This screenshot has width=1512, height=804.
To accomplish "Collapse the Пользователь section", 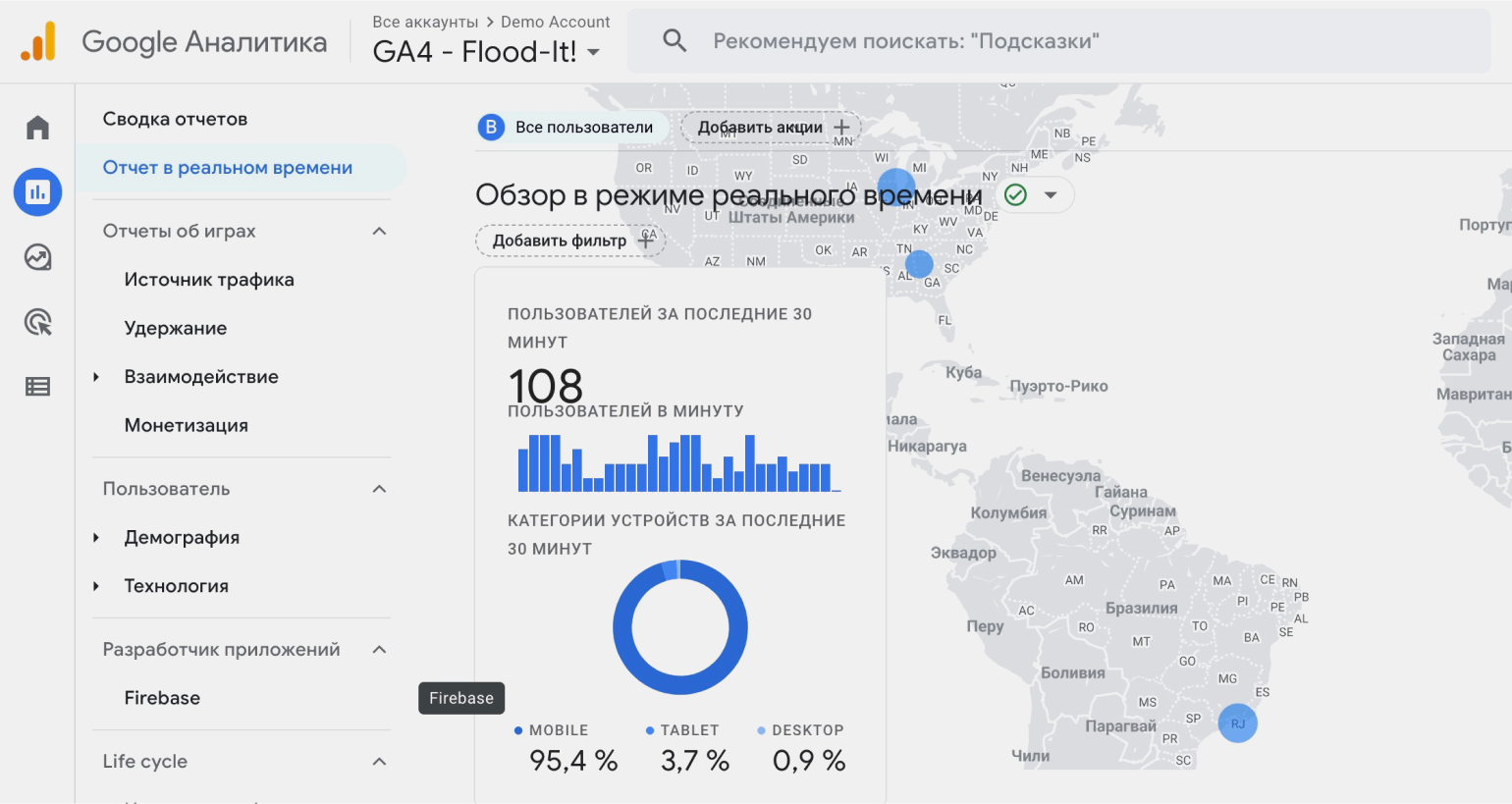I will tap(380, 489).
